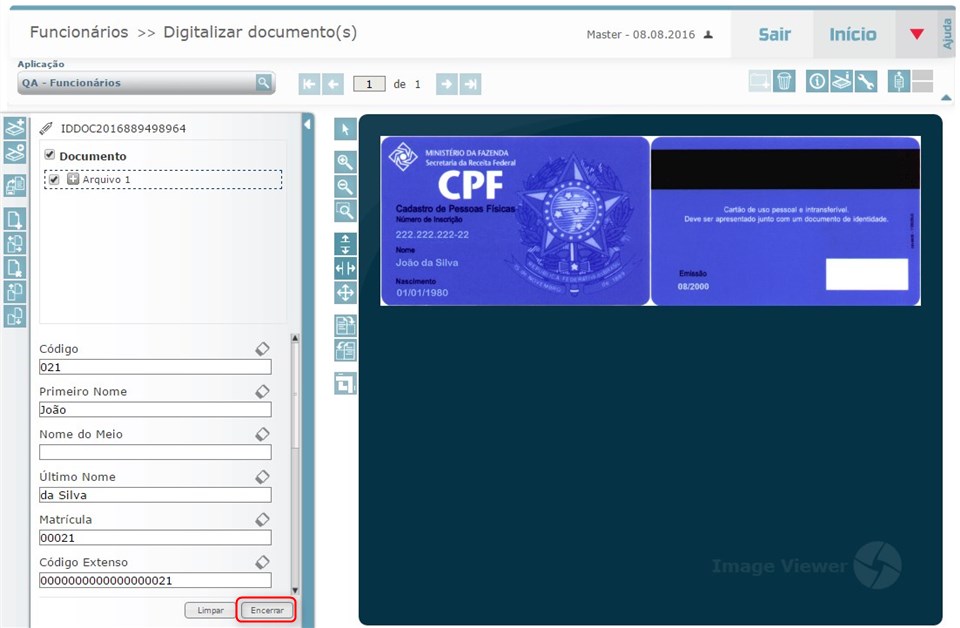Click inside the Matrícula input field
The image size is (960, 628).
point(155,537)
